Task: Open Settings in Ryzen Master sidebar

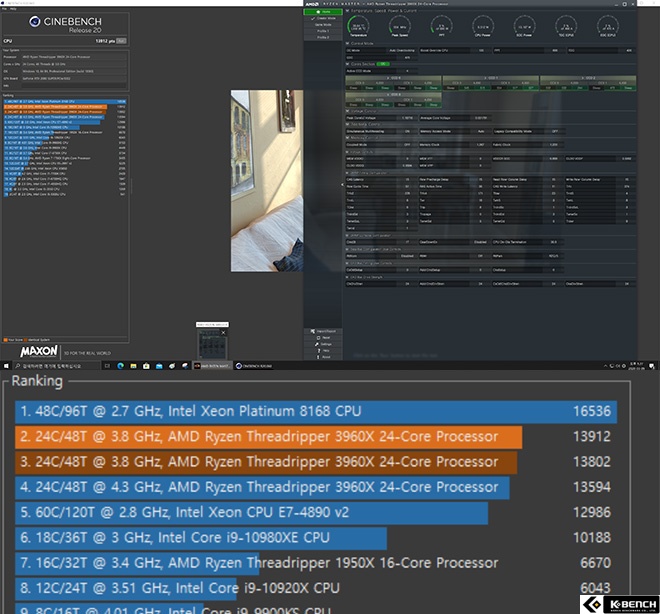Action: pyautogui.click(x=323, y=344)
